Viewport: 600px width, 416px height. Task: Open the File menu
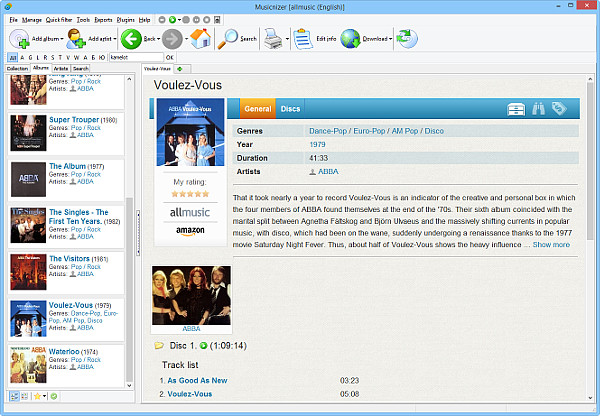click(13, 20)
